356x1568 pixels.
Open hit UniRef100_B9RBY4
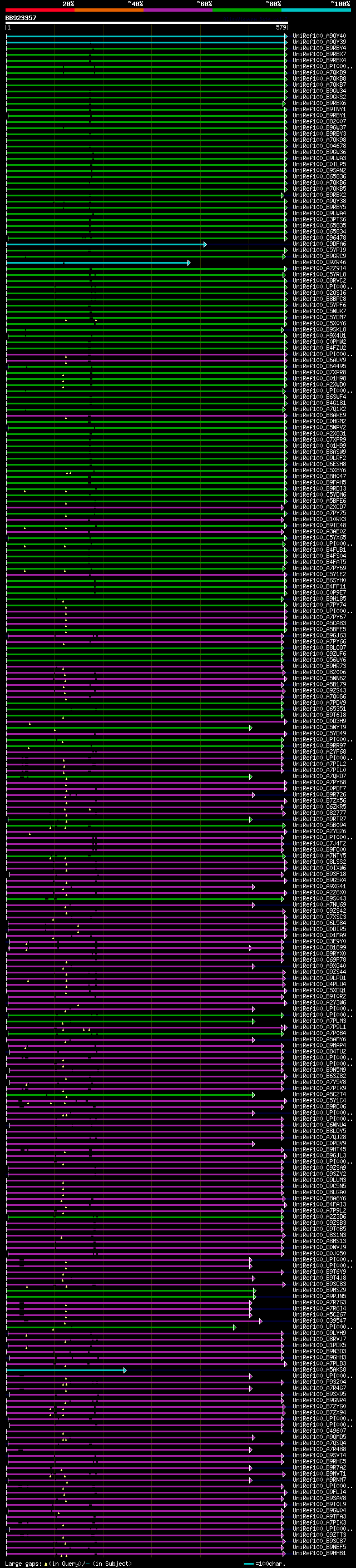pos(319,48)
